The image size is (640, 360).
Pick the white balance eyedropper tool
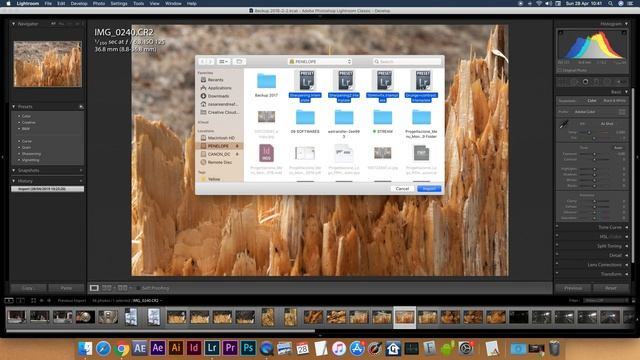click(564, 124)
